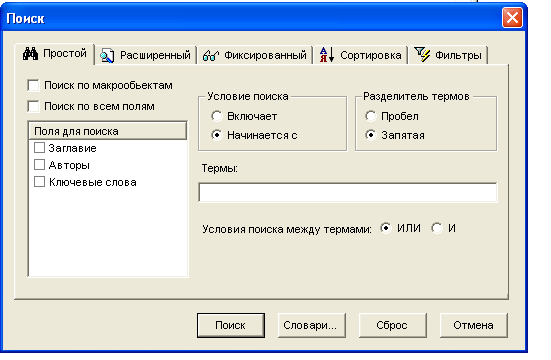The width and height of the screenshot is (551, 360).
Task: Select ИЛИ condition between terms
Action: pyautogui.click(x=385, y=228)
